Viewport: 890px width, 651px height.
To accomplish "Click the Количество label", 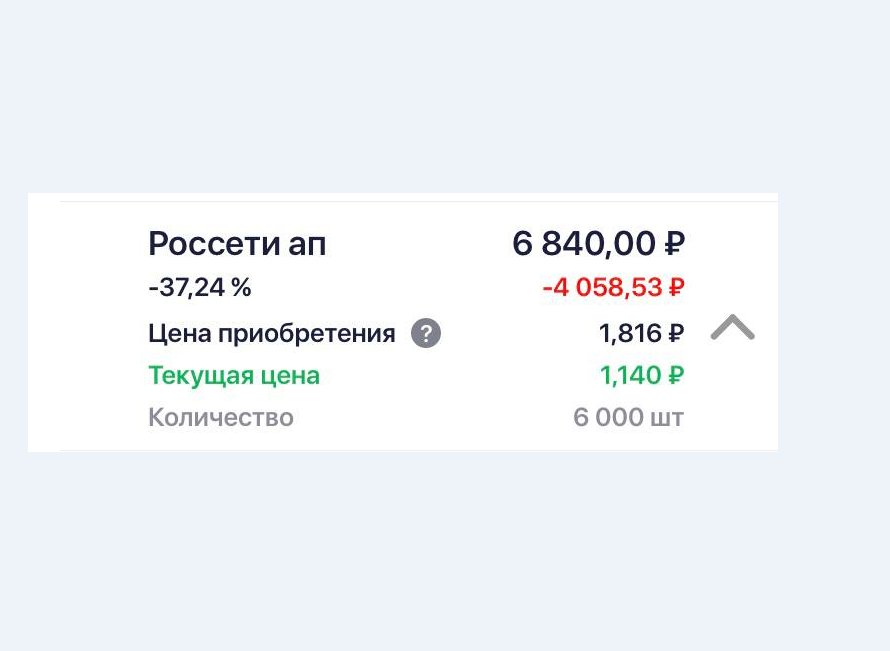I will point(221,417).
